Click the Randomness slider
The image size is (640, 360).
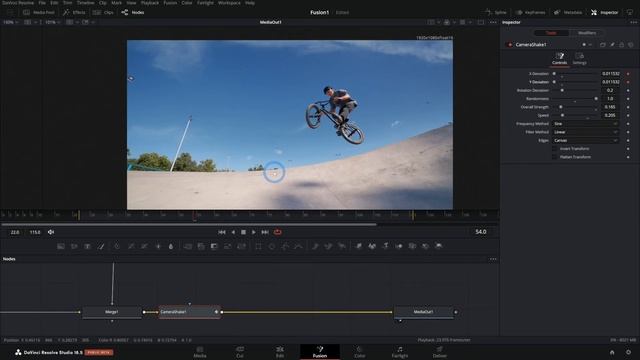coord(576,99)
